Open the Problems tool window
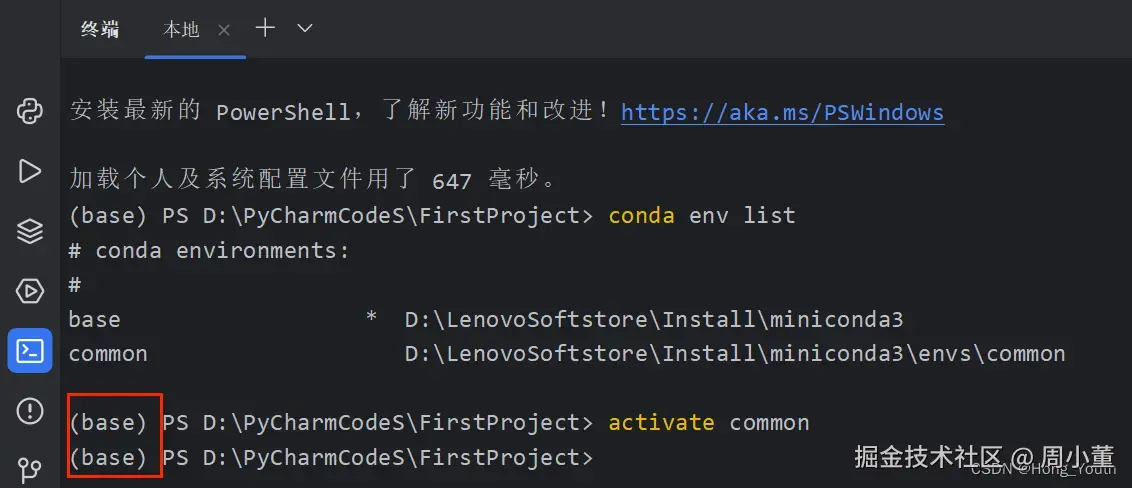The height and width of the screenshot is (488, 1132). click(x=30, y=410)
